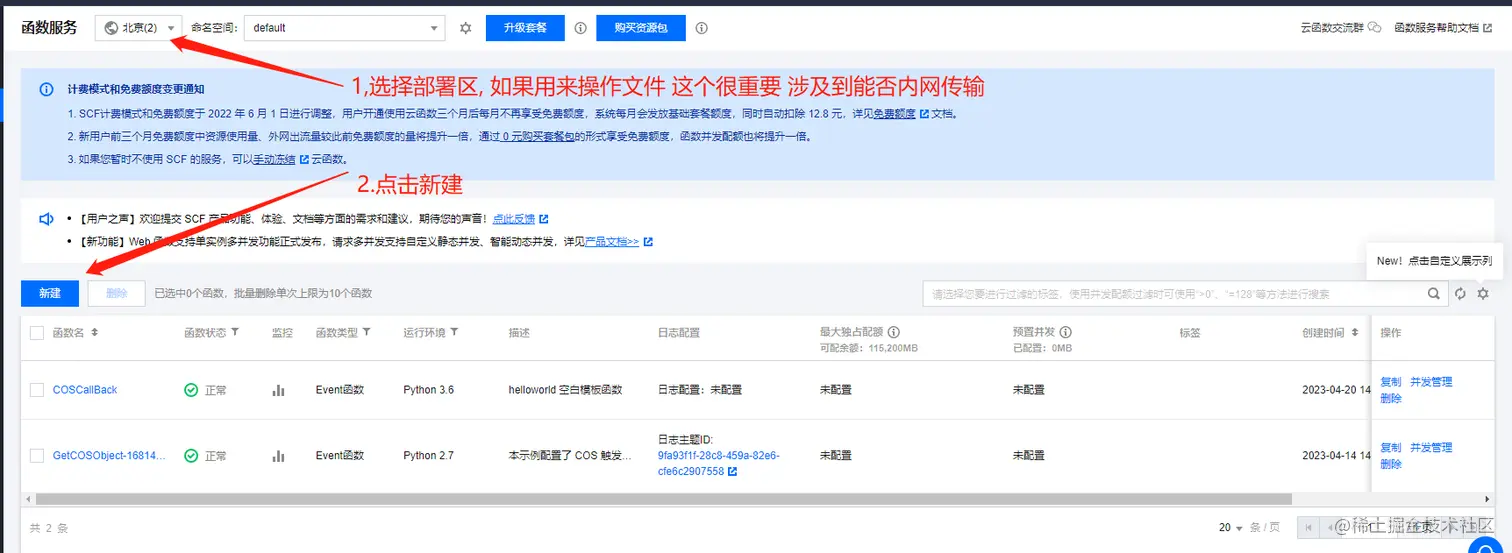Click the greyed 删除 batch button

point(116,293)
